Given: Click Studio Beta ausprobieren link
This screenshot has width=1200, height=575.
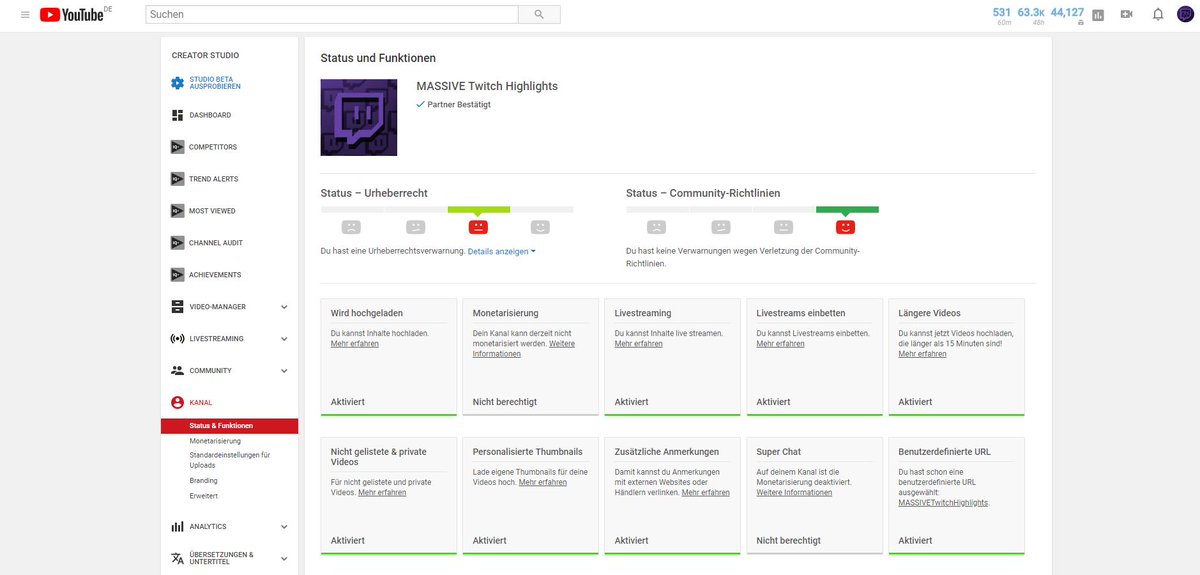Looking at the screenshot, I should 215,83.
